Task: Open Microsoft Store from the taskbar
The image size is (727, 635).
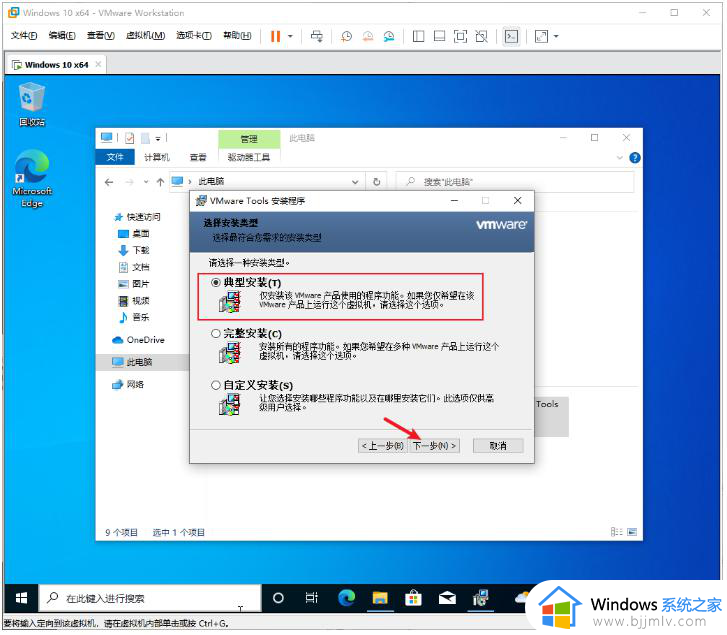Action: [x=413, y=598]
